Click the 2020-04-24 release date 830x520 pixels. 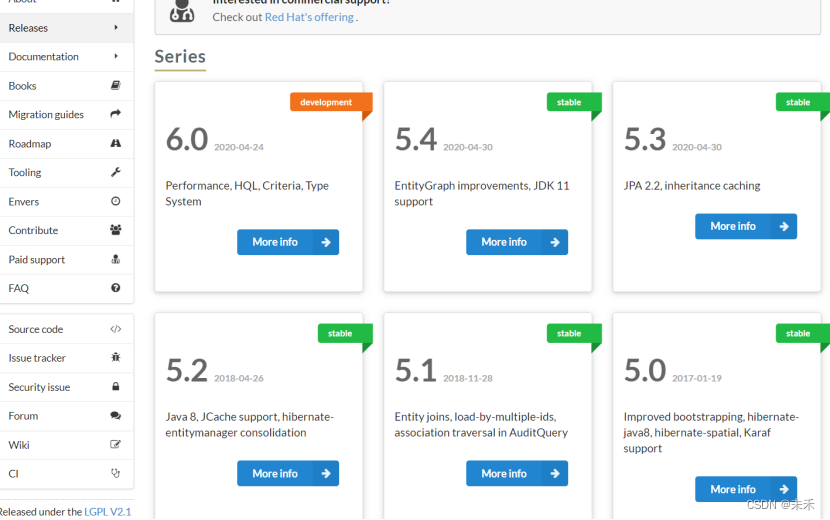pos(239,147)
